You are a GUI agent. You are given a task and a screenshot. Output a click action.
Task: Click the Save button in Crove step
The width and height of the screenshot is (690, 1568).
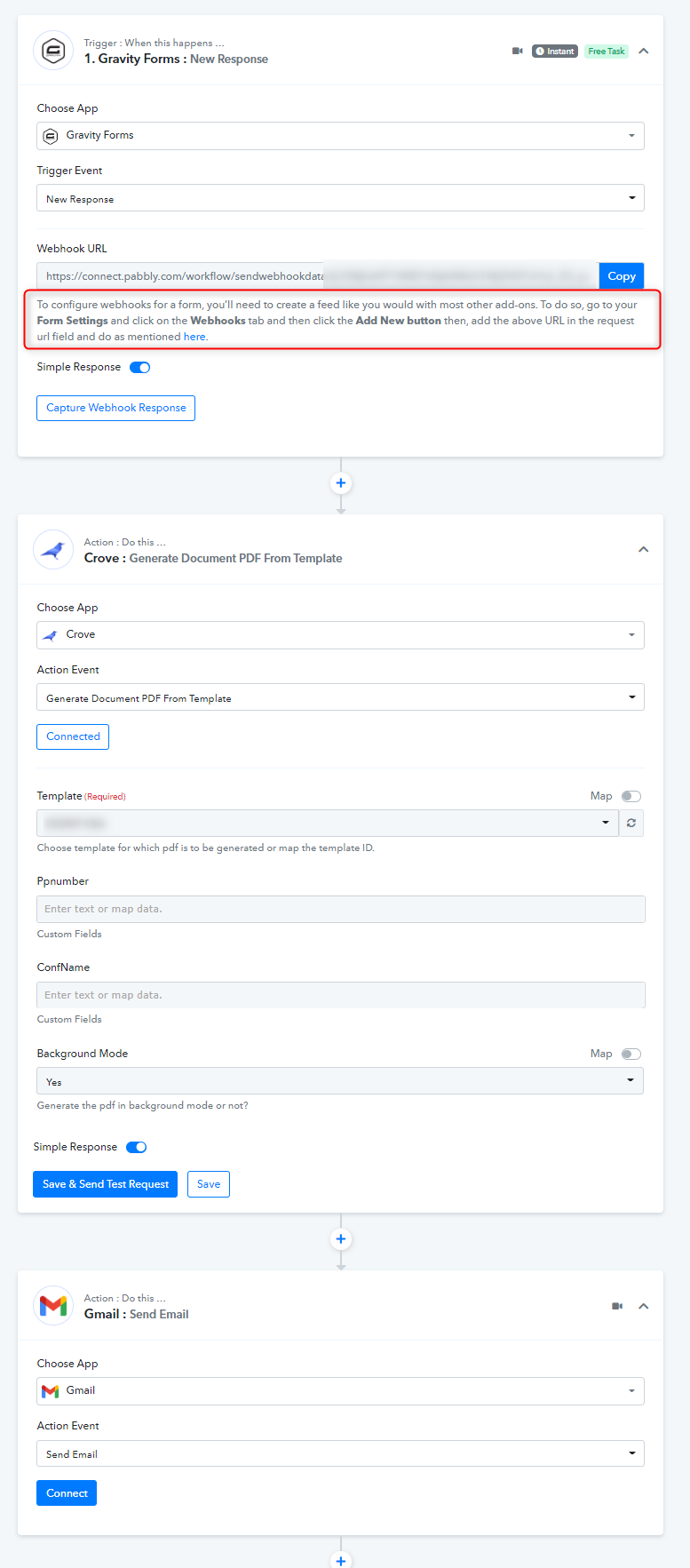(x=209, y=1184)
